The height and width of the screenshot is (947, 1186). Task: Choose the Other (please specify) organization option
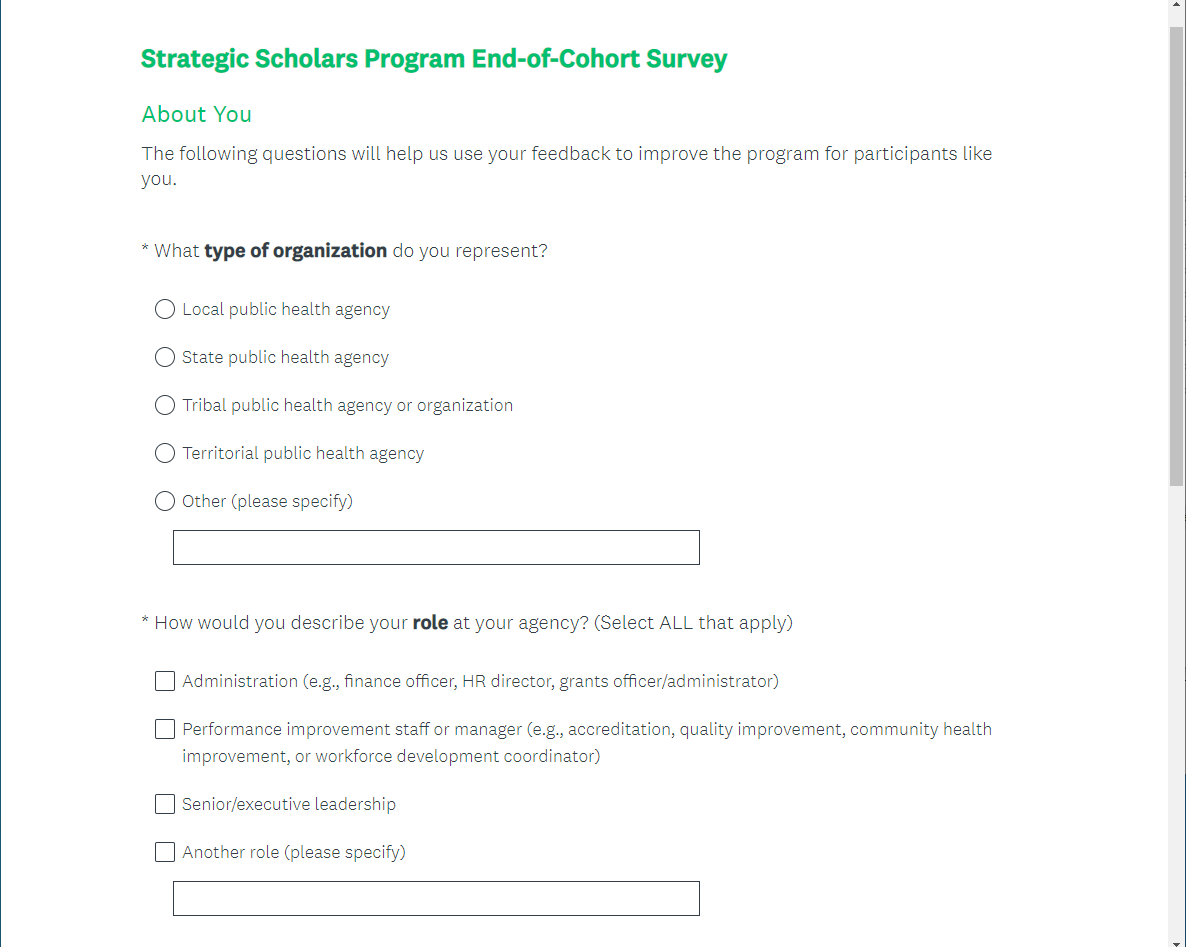click(x=165, y=501)
